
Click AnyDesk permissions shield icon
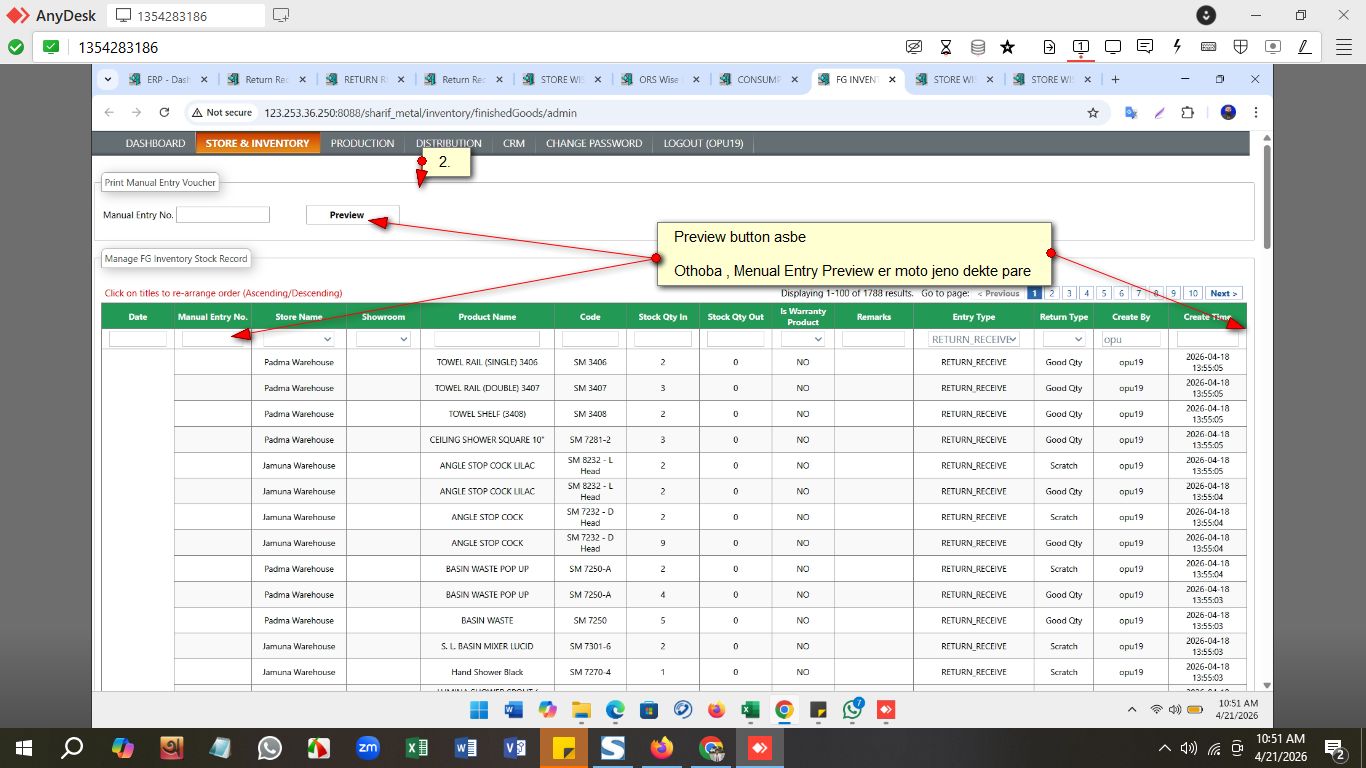click(1240, 47)
